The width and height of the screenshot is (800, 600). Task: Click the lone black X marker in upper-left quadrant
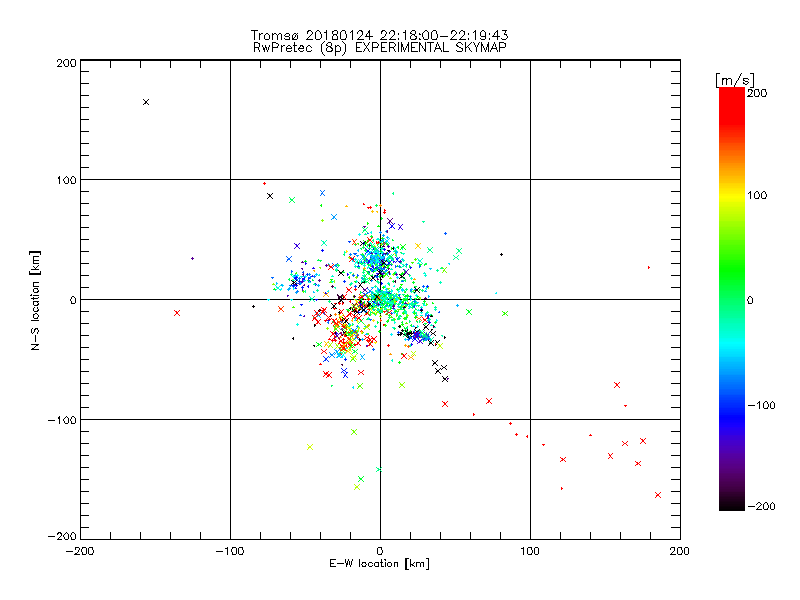click(x=146, y=102)
